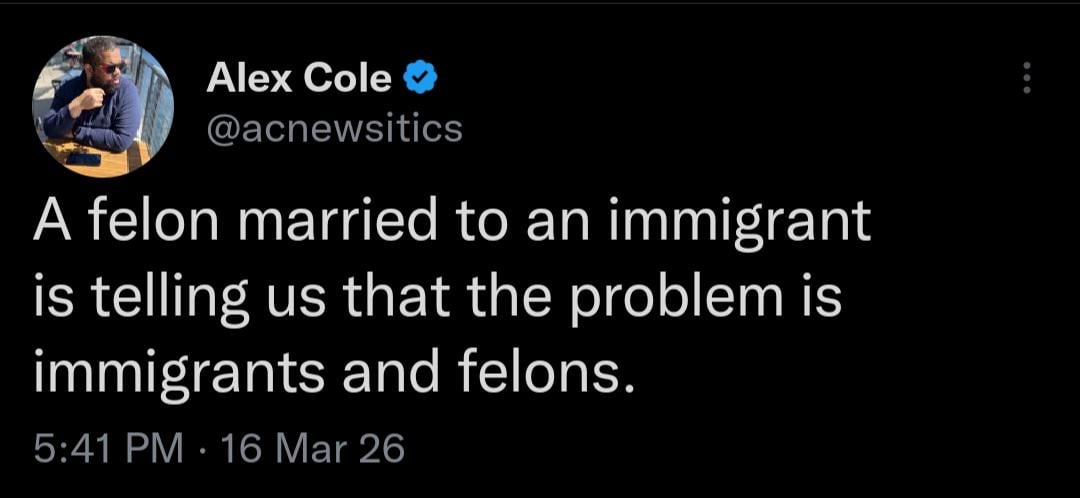This screenshot has height=498, width=1080.
Task: Open the three-dot more options menu
Action: (x=1025, y=78)
